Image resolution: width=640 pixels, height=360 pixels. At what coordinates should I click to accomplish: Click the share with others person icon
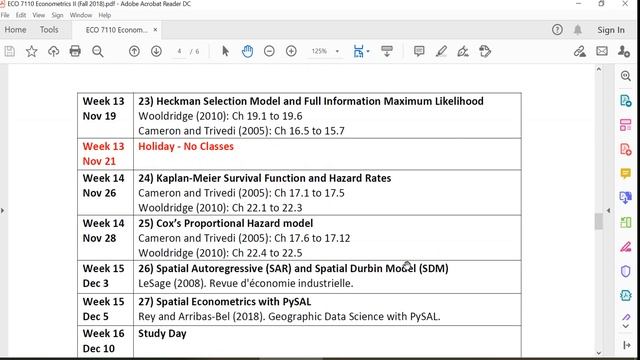624,51
